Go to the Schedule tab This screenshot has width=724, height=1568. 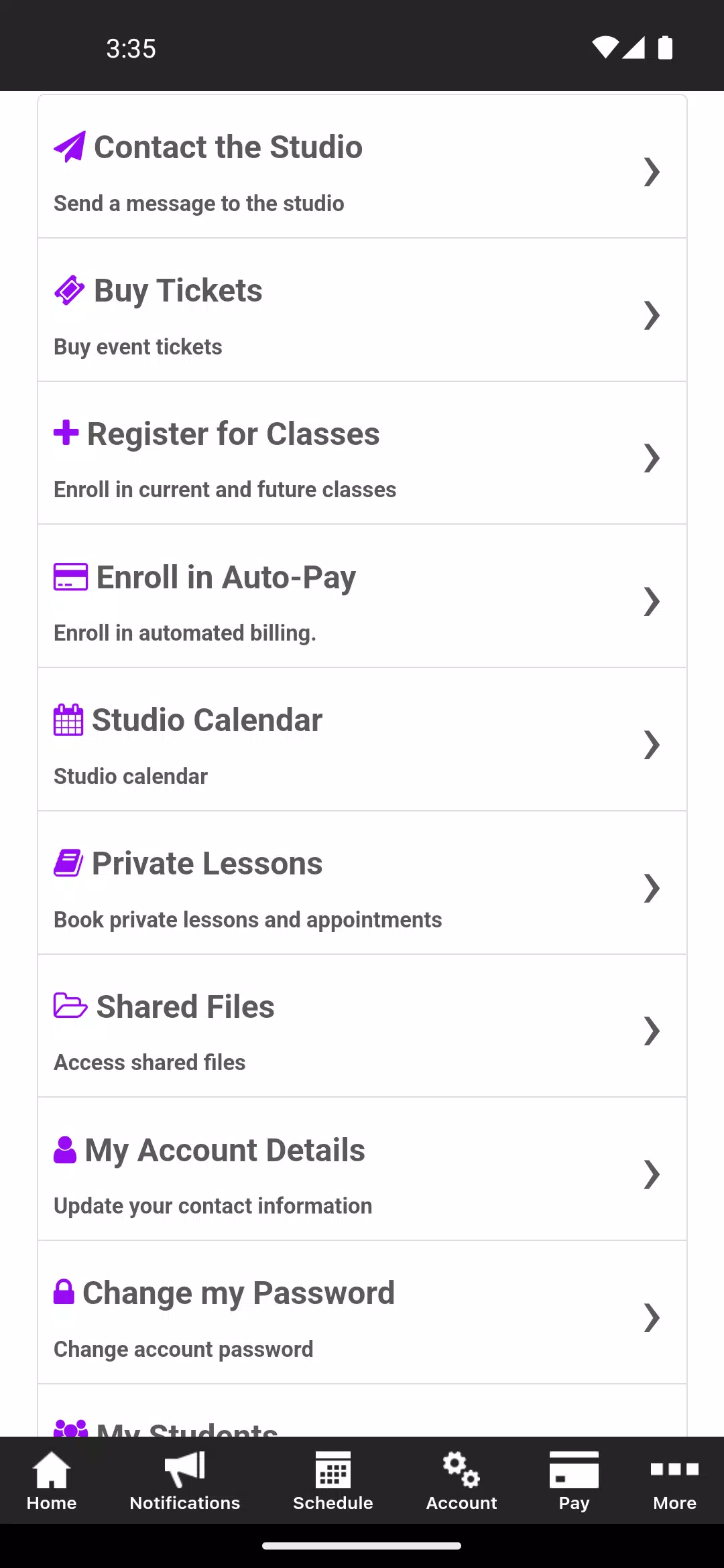333,1481
